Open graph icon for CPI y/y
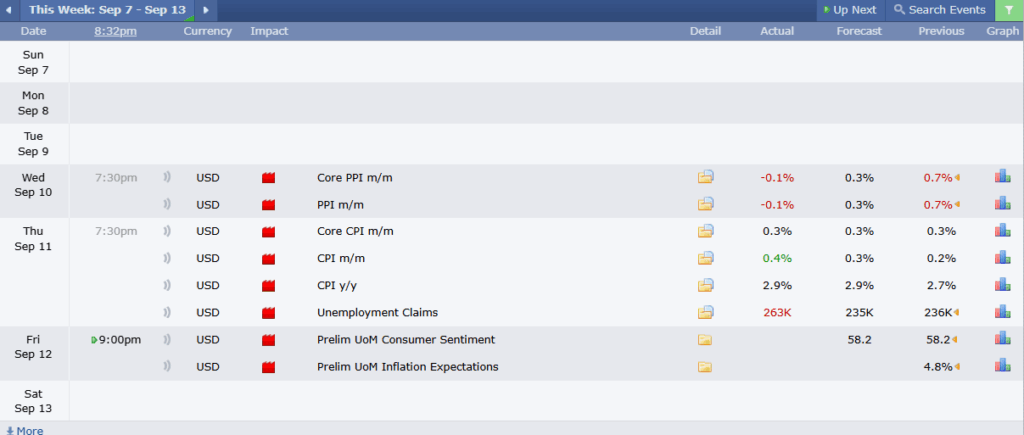The height and width of the screenshot is (435, 1024). (1002, 285)
